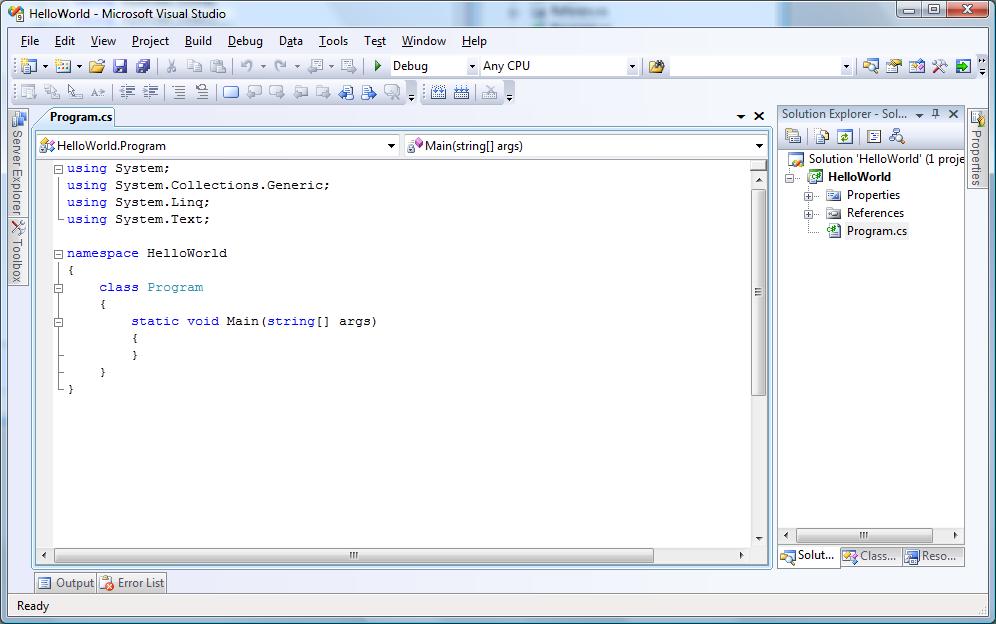Viewport: 996px width, 624px height.
Task: Open Toolbox via the hammer and wrench icon
Action: click(x=939, y=66)
